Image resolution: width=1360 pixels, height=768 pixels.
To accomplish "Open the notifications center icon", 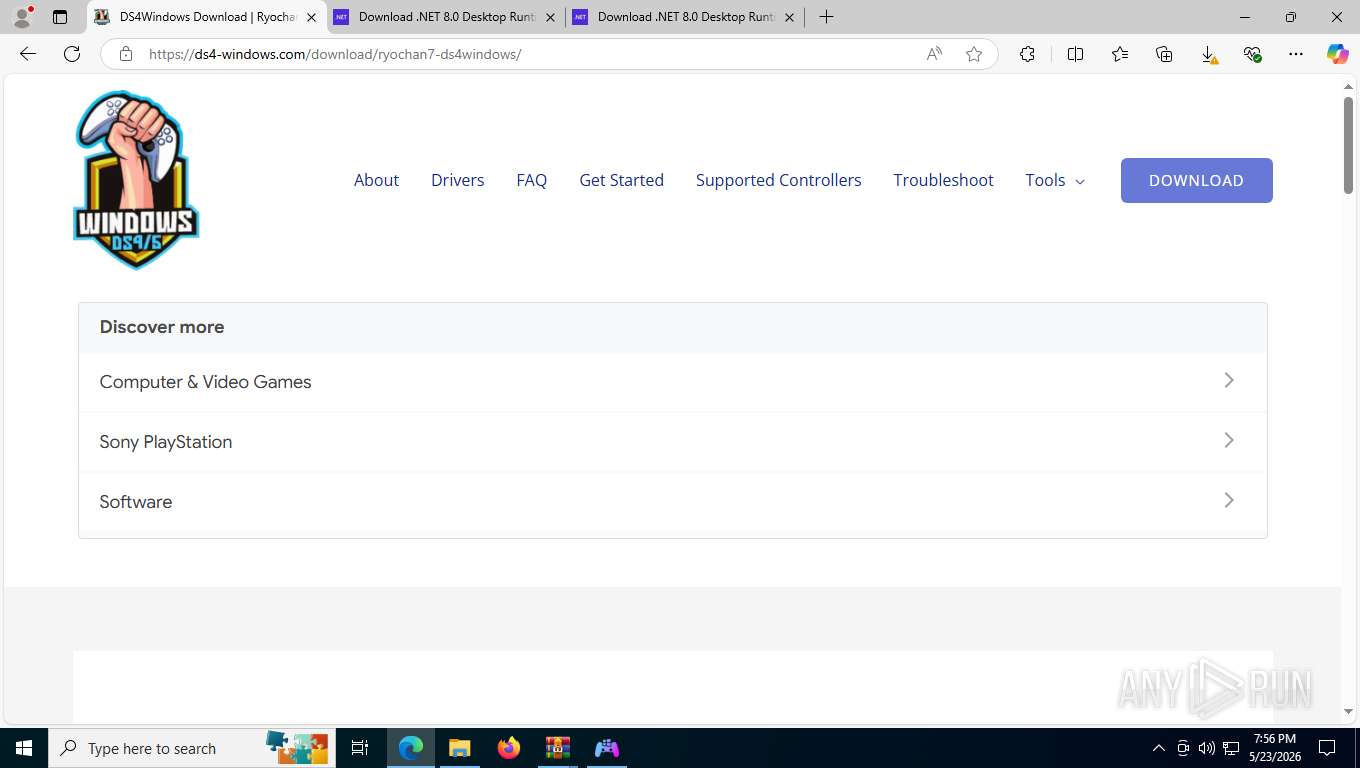I will click(x=1327, y=748).
